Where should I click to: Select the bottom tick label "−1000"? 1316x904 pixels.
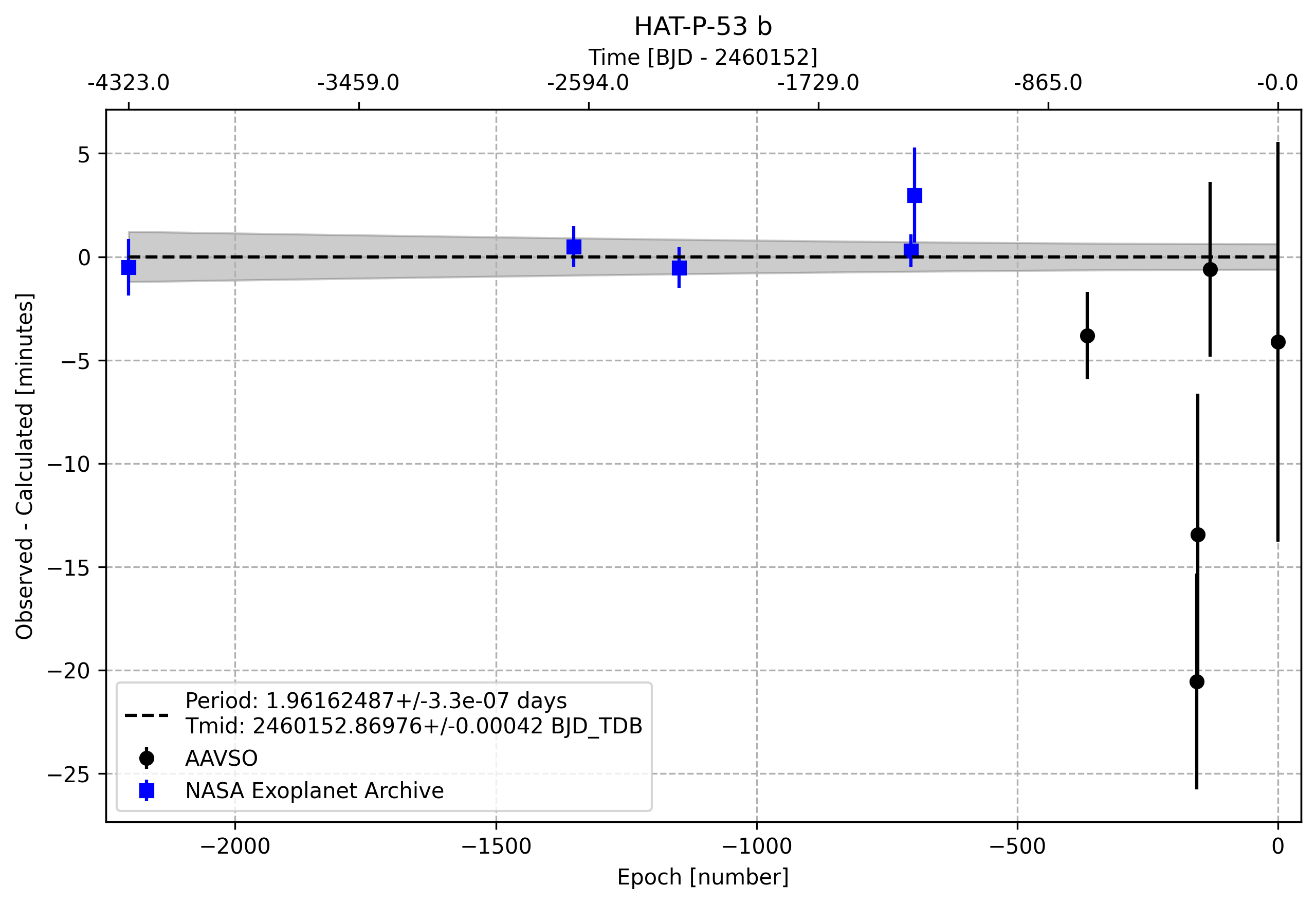click(757, 847)
